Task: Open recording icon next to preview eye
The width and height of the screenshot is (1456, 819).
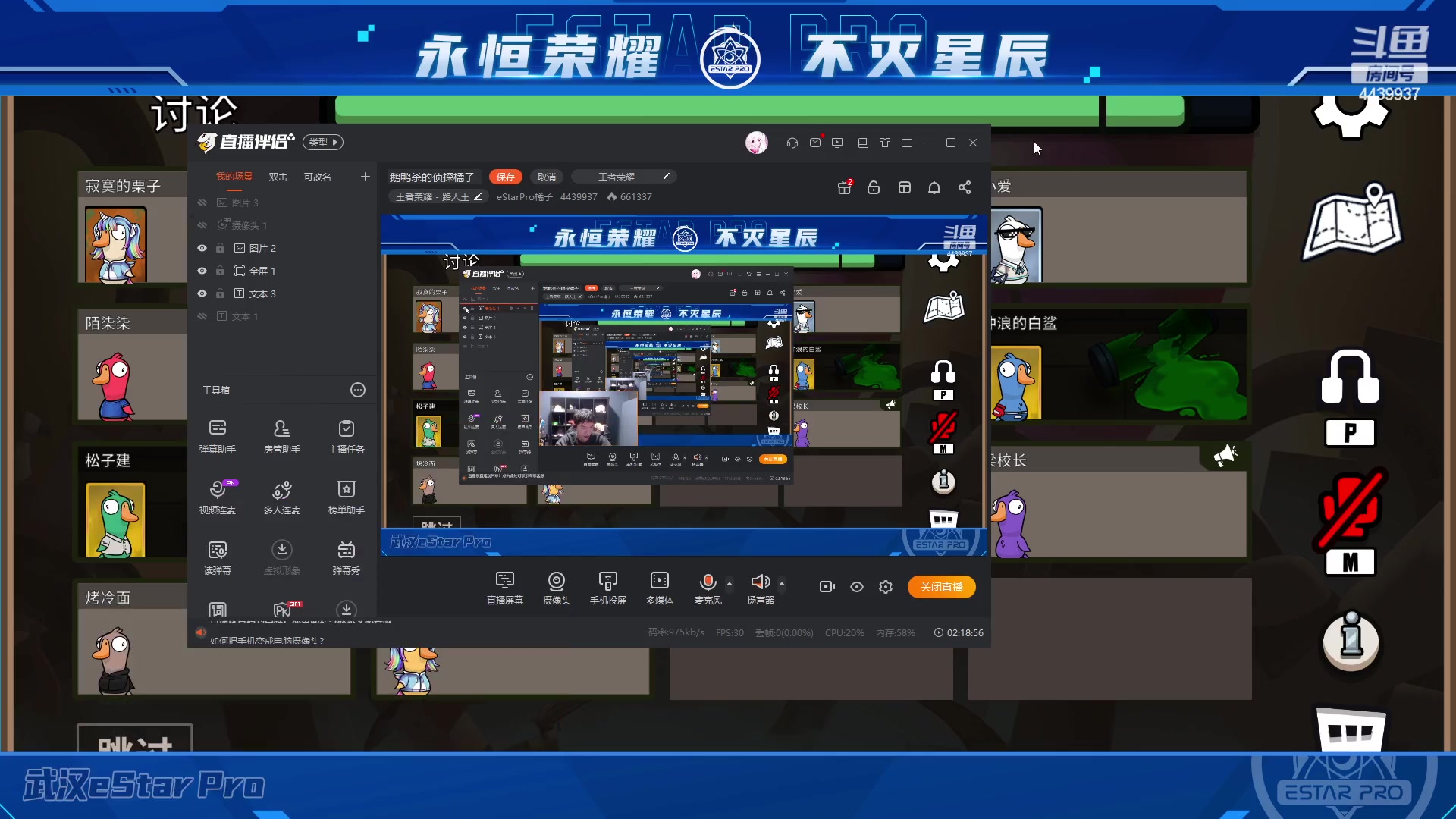Action: (827, 587)
